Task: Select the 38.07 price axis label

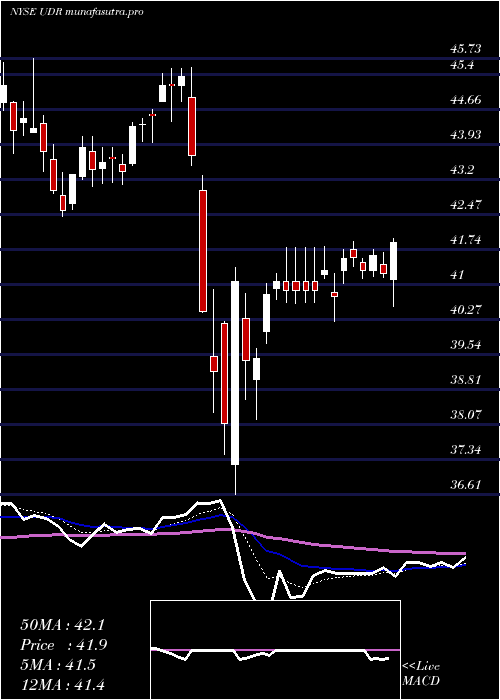Action: pos(465,415)
